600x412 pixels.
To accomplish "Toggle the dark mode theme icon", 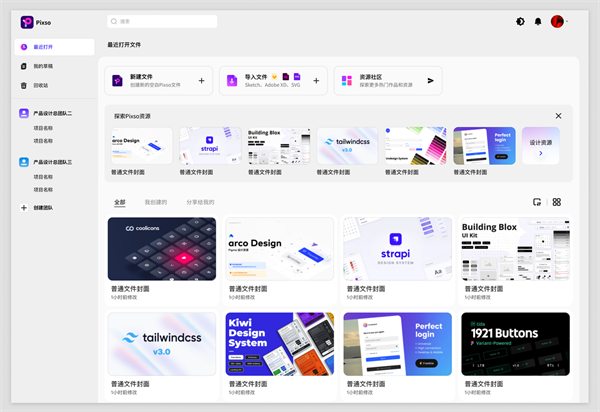I will point(520,21).
